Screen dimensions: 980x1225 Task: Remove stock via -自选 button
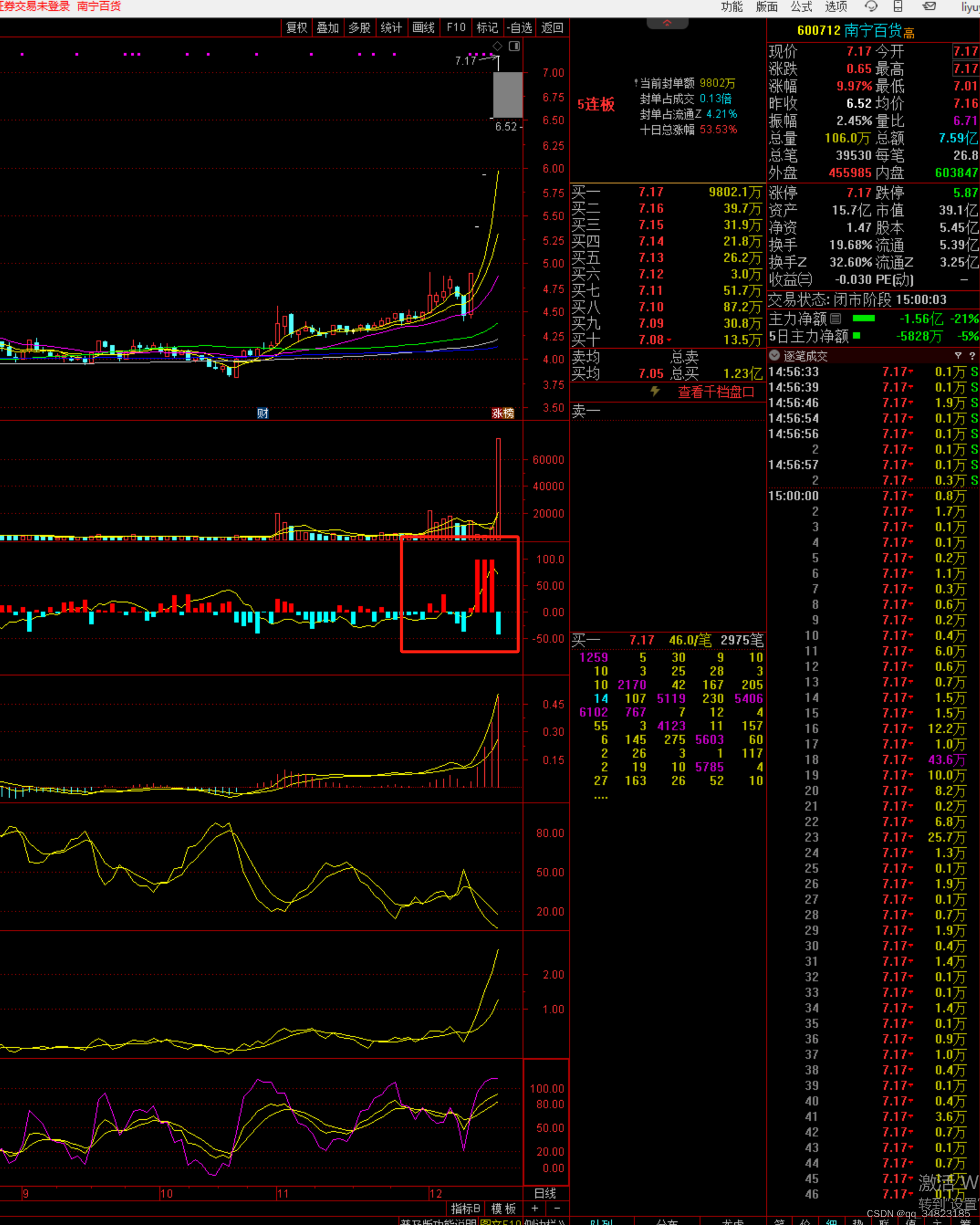point(519,28)
